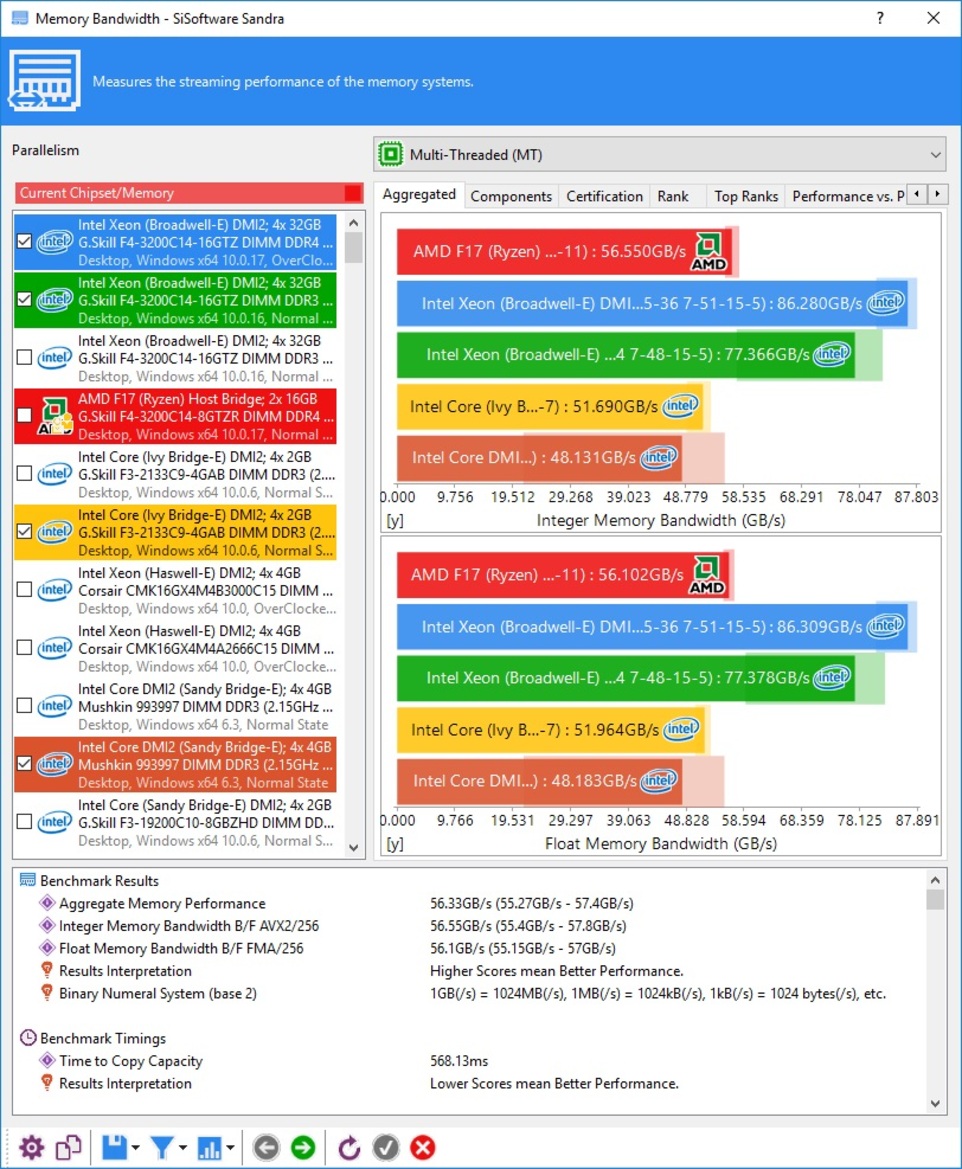Refresh the benchmark with the circular arrow icon

348,1147
